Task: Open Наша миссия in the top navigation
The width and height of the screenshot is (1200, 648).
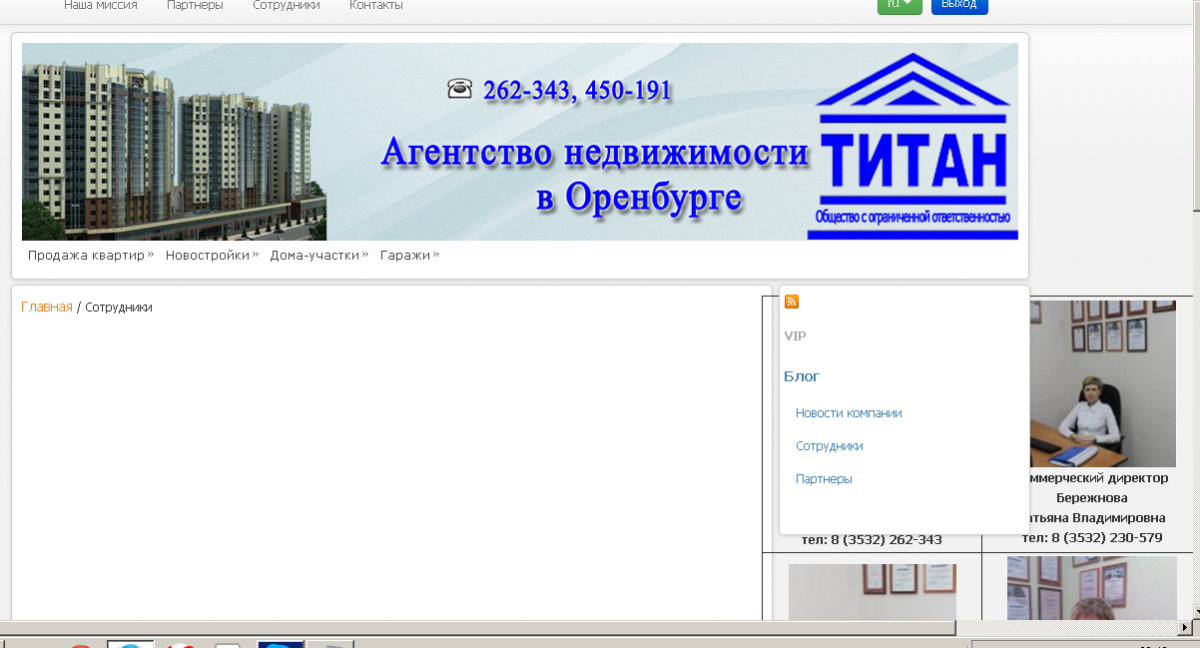Action: coord(101,5)
